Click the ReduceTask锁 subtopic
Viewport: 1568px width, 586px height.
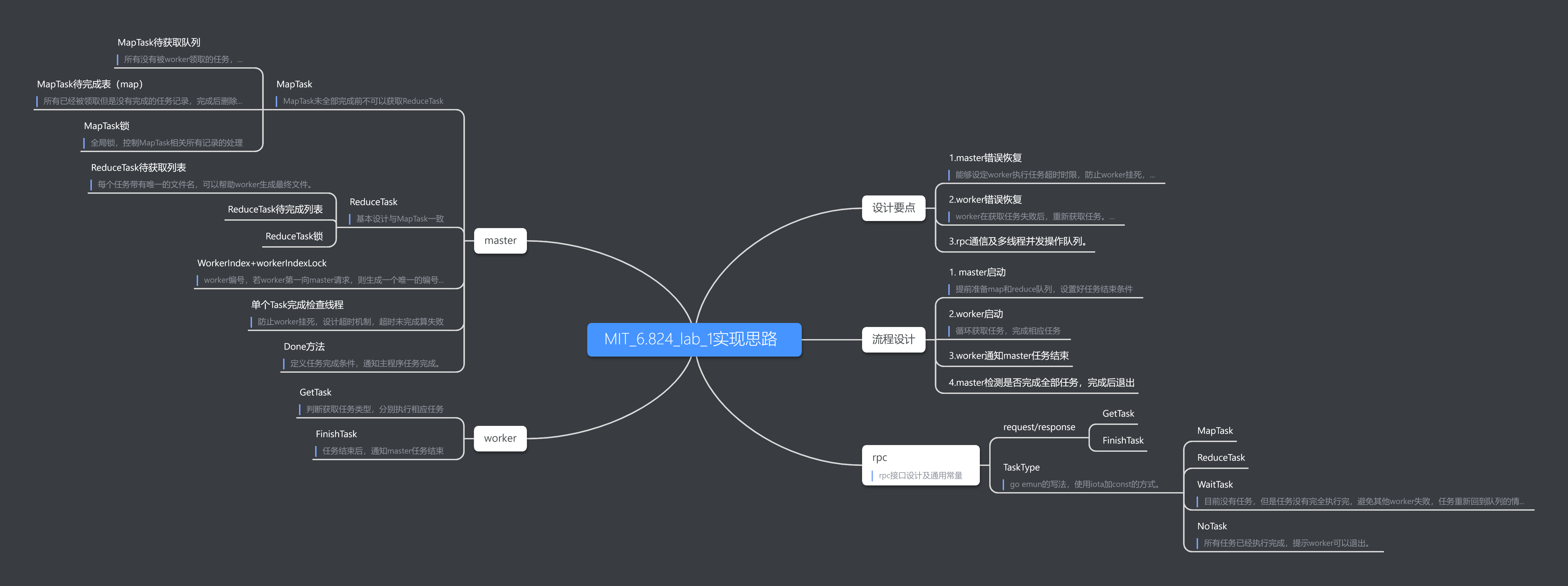[x=294, y=236]
